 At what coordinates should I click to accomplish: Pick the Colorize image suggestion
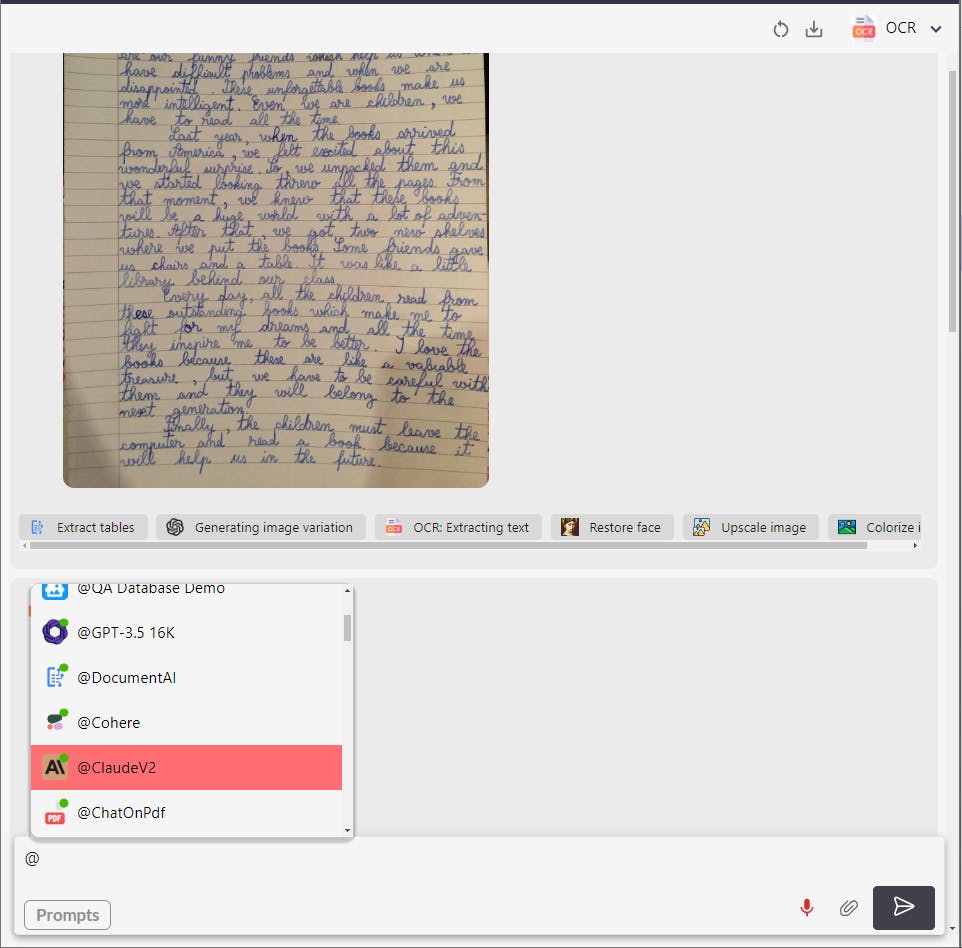[x=875, y=527]
